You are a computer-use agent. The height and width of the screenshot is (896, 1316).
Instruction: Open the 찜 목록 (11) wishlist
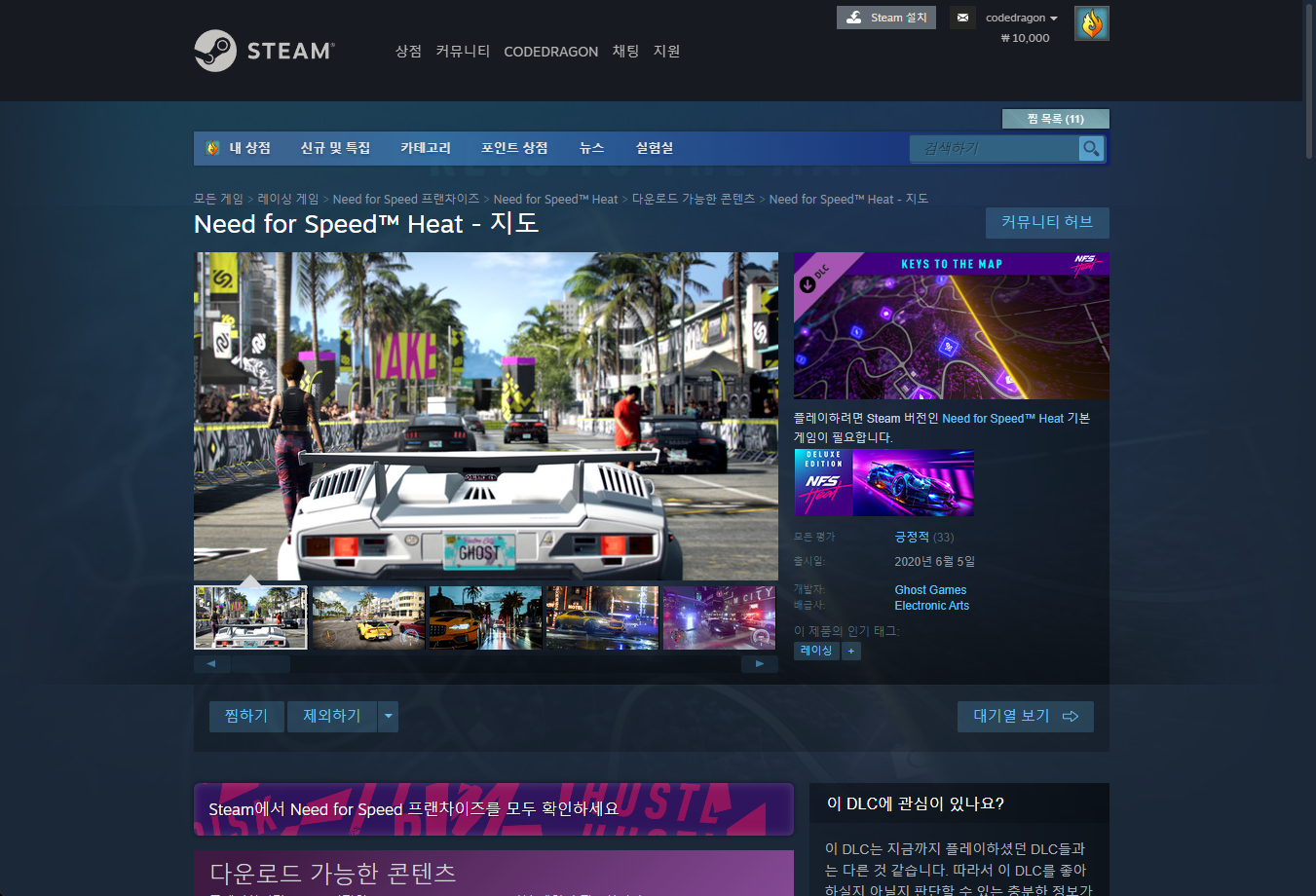point(1056,119)
